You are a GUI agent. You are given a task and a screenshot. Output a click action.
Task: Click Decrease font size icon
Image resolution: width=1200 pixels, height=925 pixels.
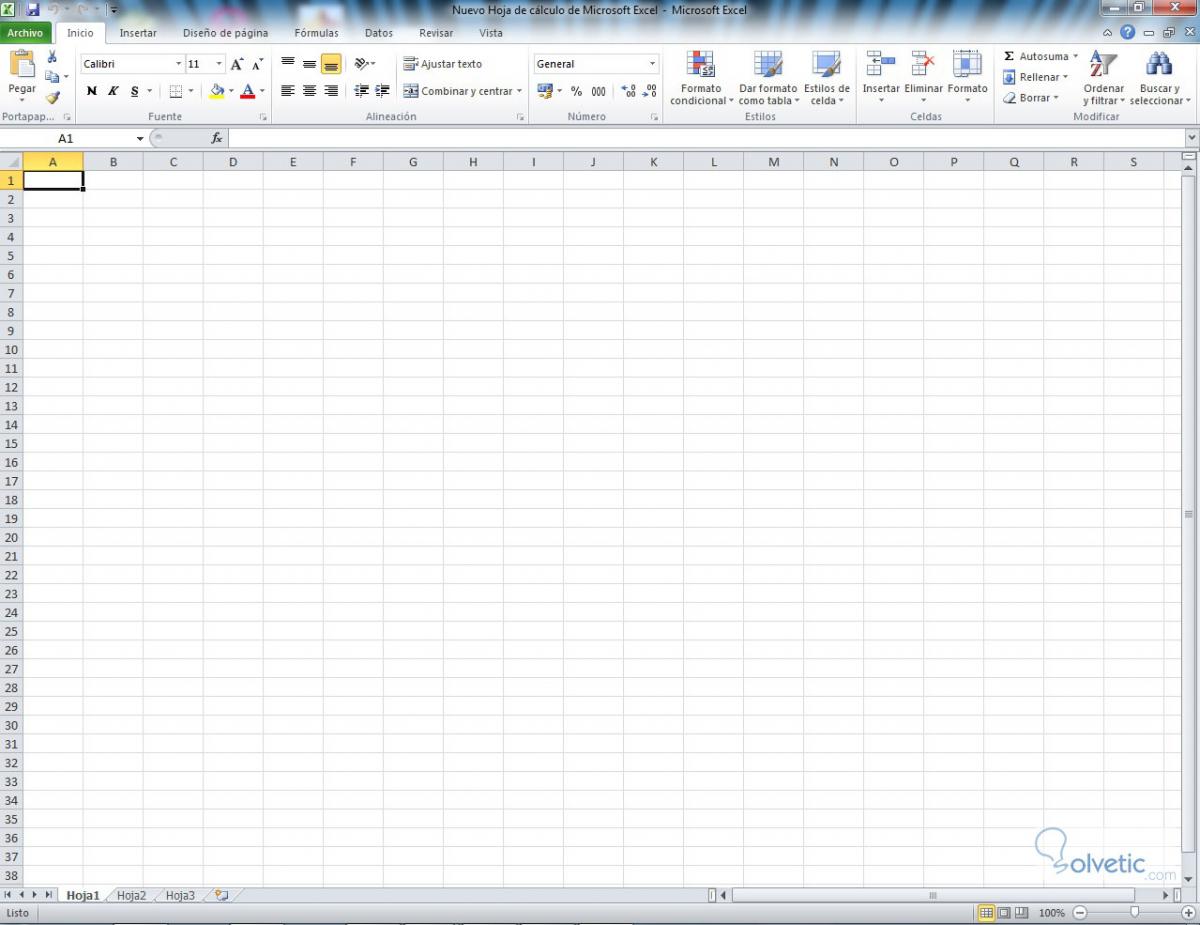[257, 64]
